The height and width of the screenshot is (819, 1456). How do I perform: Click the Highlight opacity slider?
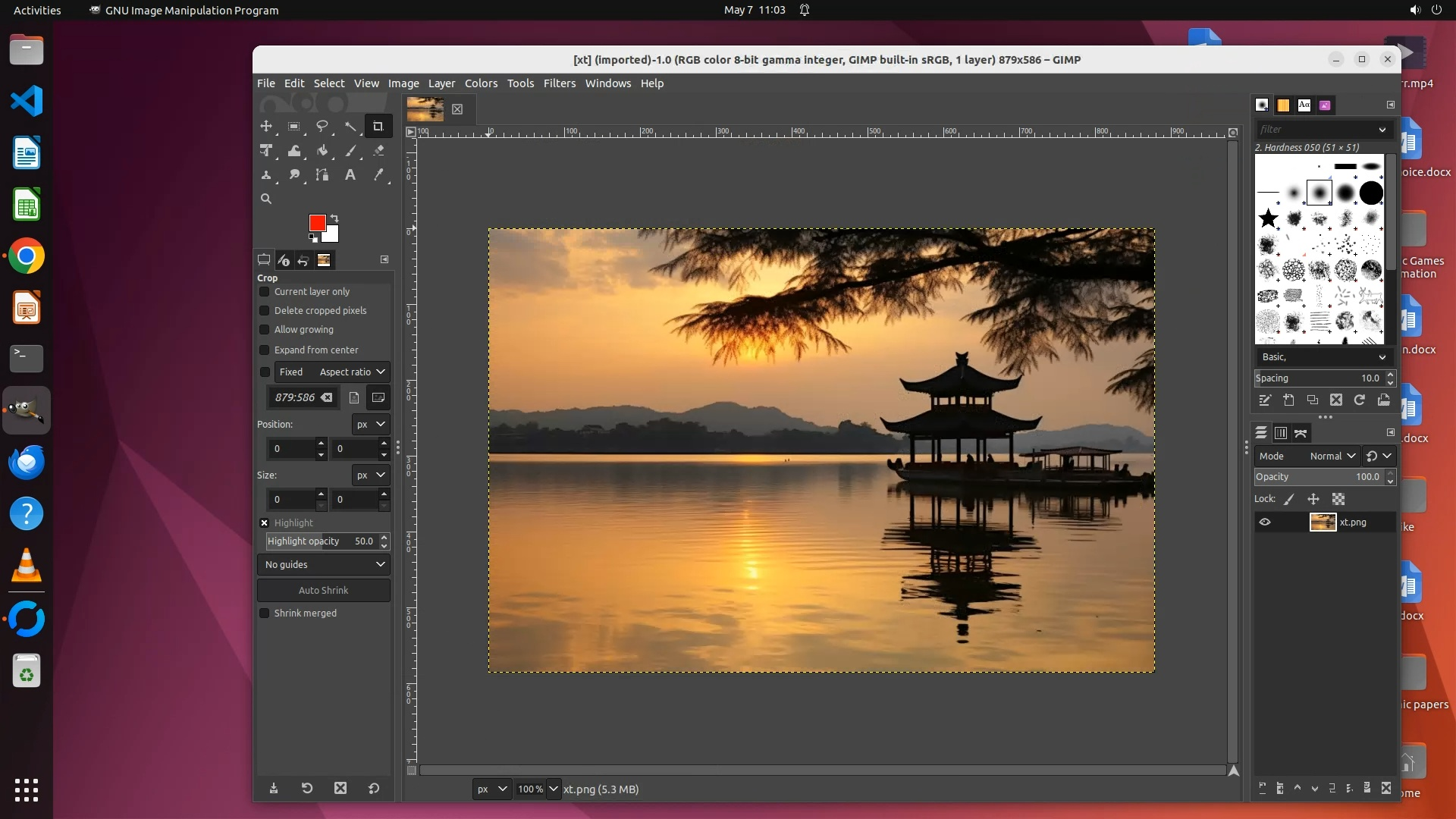tap(318, 541)
